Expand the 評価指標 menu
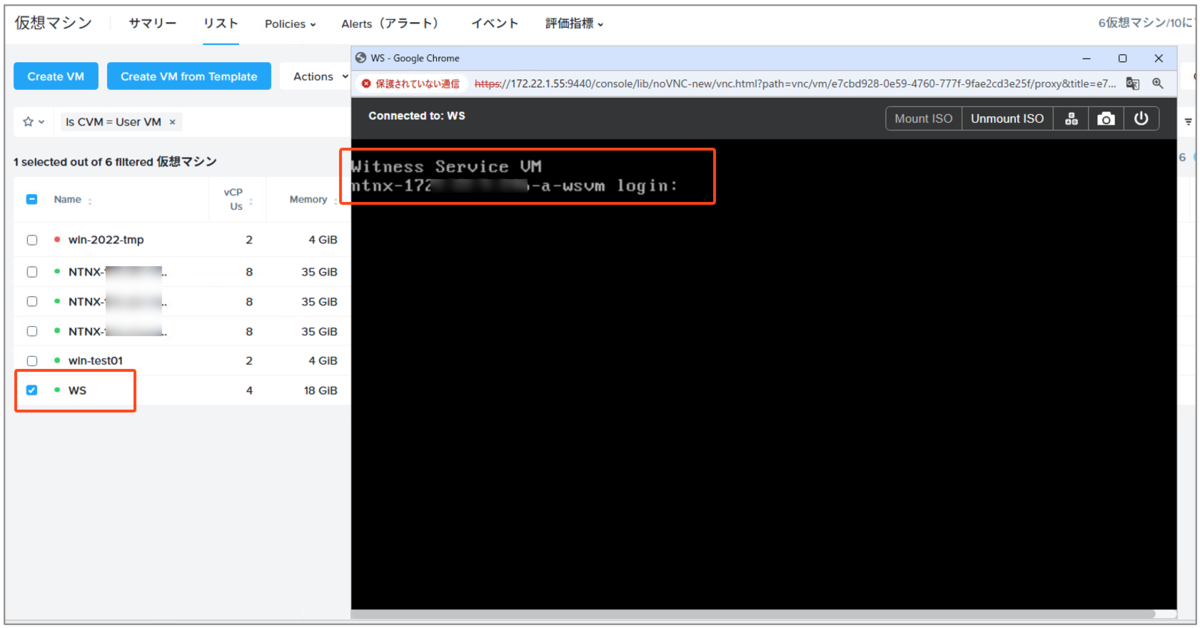Viewport: 1200px width, 628px height. (x=574, y=24)
